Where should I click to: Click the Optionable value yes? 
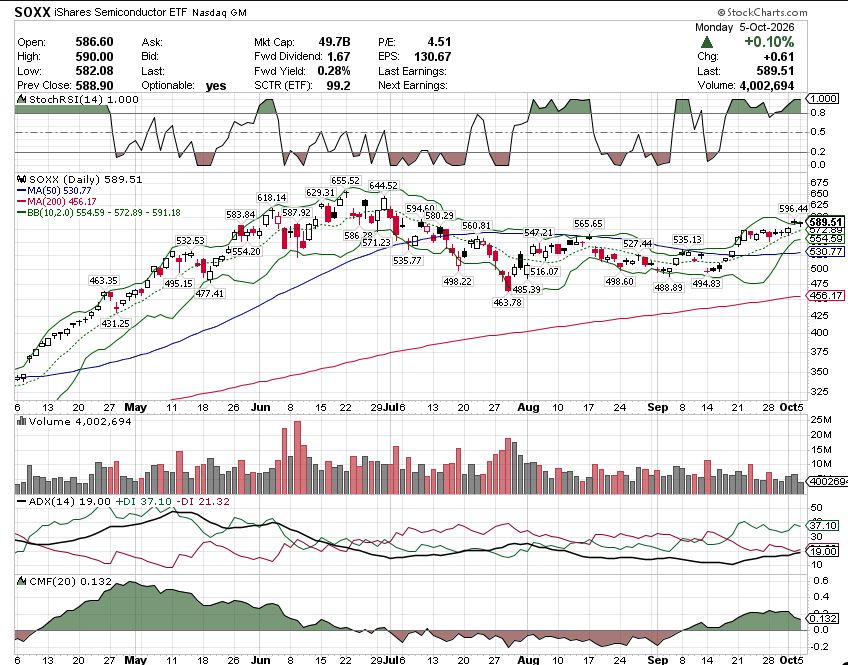click(x=216, y=86)
